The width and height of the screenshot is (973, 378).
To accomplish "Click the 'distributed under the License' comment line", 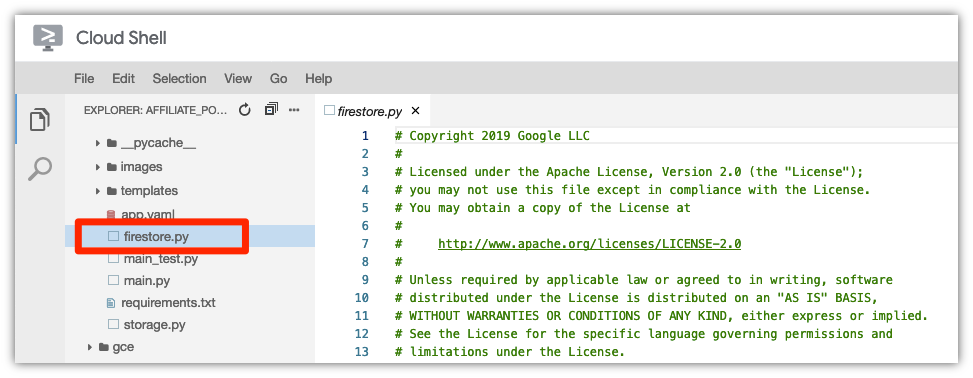I will pyautogui.click(x=637, y=298).
